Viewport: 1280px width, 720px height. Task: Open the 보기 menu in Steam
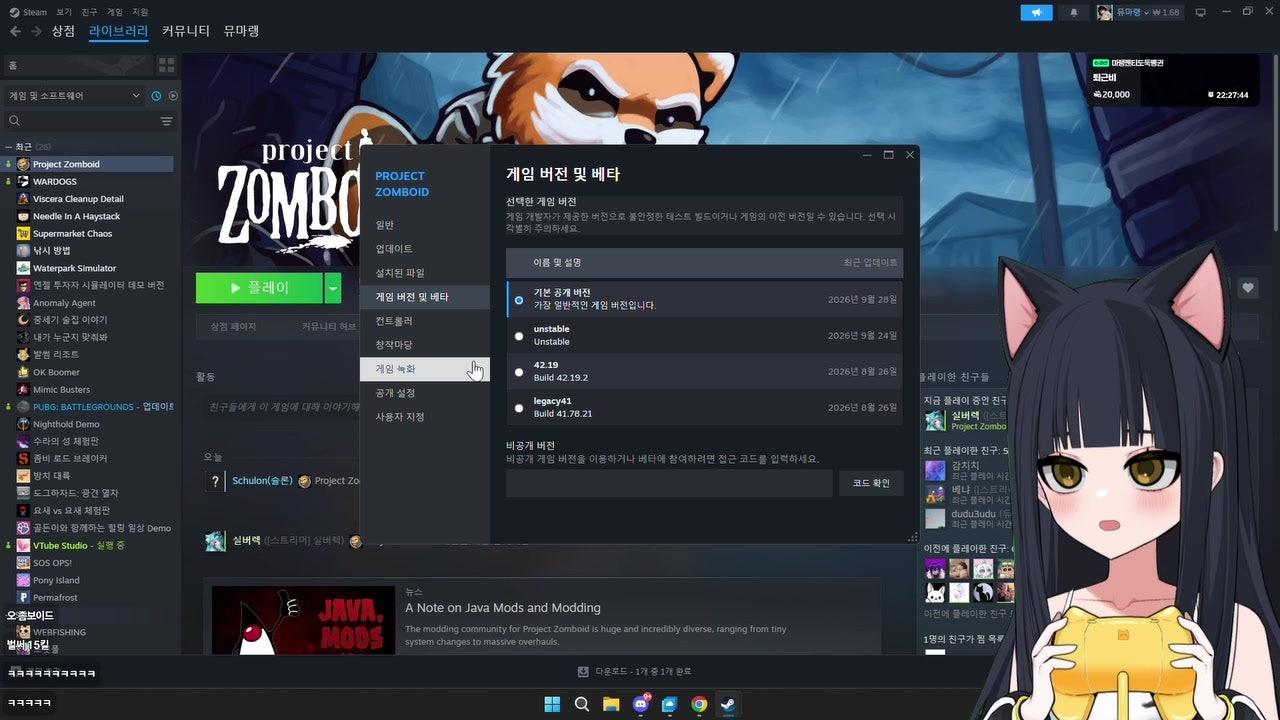(64, 12)
